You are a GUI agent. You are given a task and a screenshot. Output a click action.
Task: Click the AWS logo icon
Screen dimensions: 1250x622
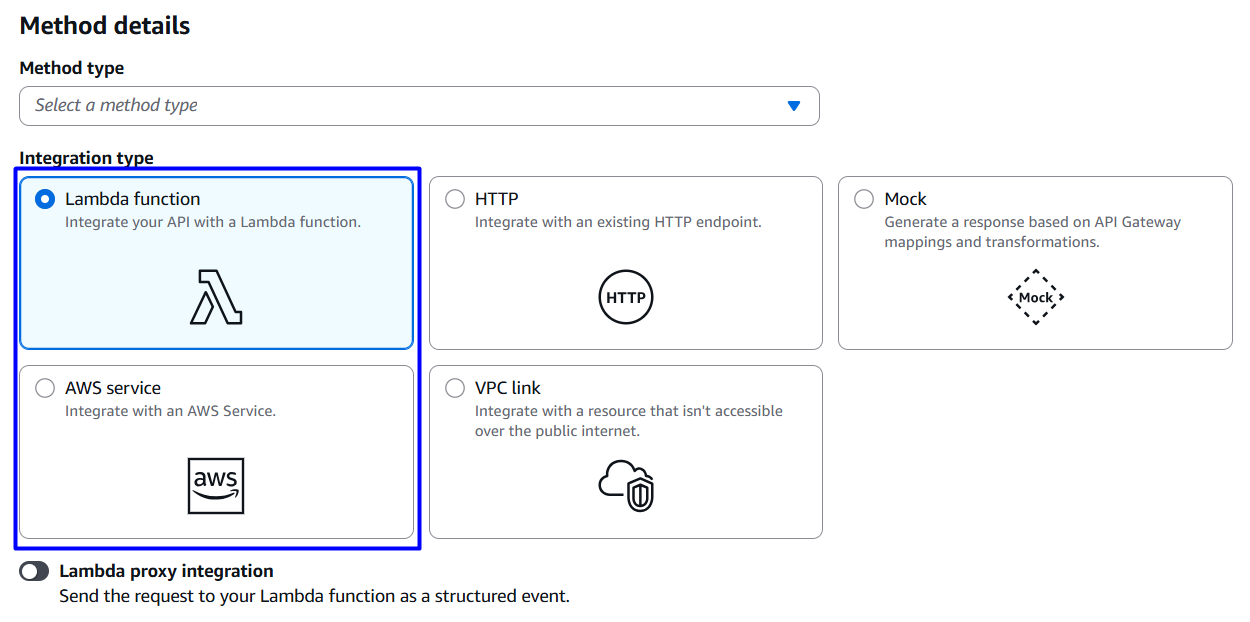pyautogui.click(x=216, y=486)
